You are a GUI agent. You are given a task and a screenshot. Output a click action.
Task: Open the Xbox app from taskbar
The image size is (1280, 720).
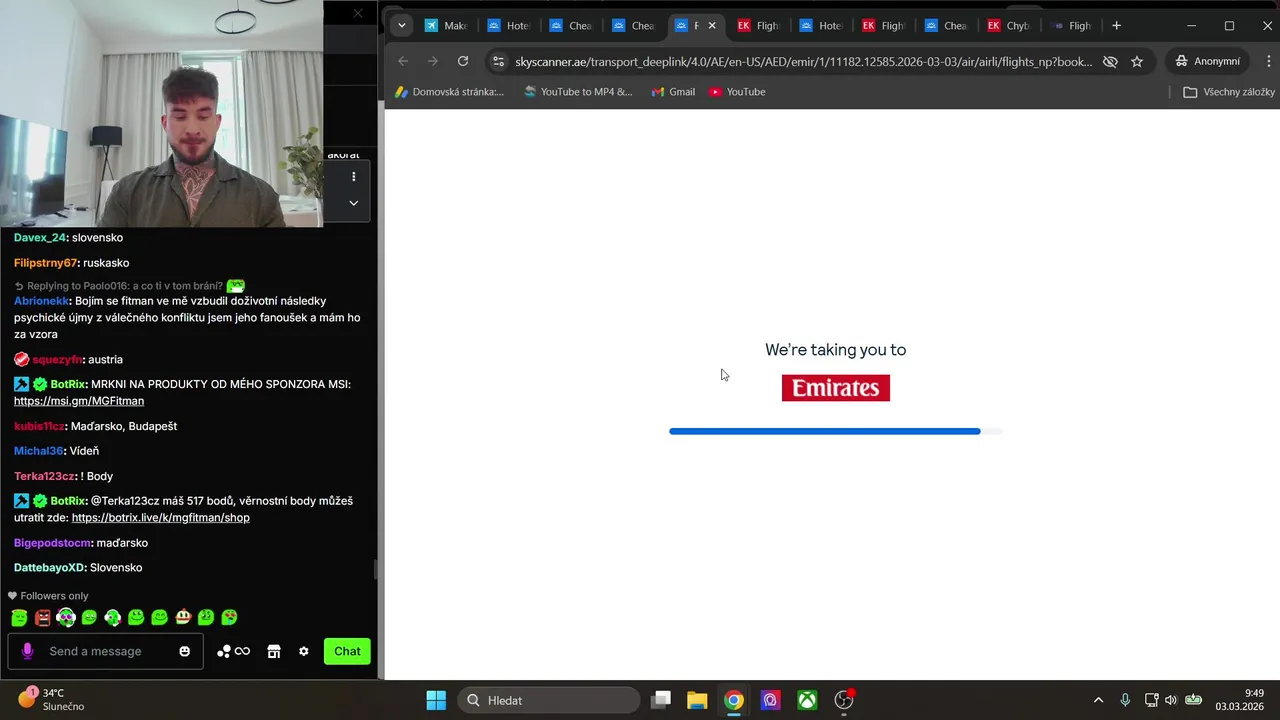tap(807, 700)
